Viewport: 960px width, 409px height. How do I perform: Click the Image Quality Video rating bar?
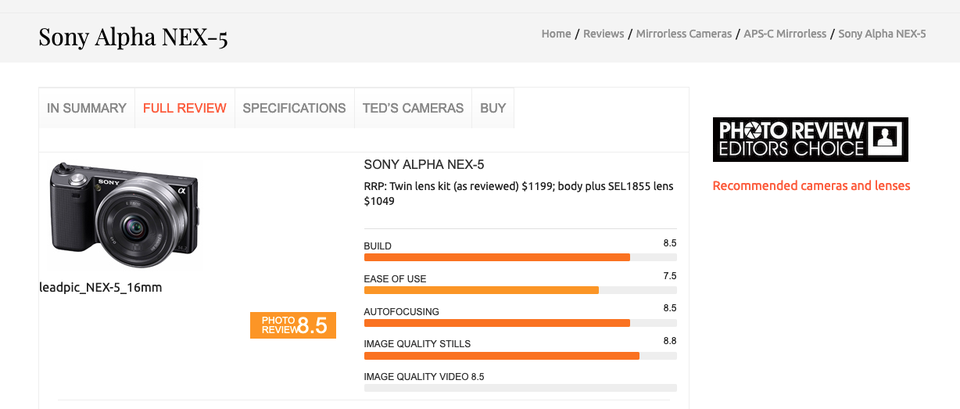click(x=520, y=387)
